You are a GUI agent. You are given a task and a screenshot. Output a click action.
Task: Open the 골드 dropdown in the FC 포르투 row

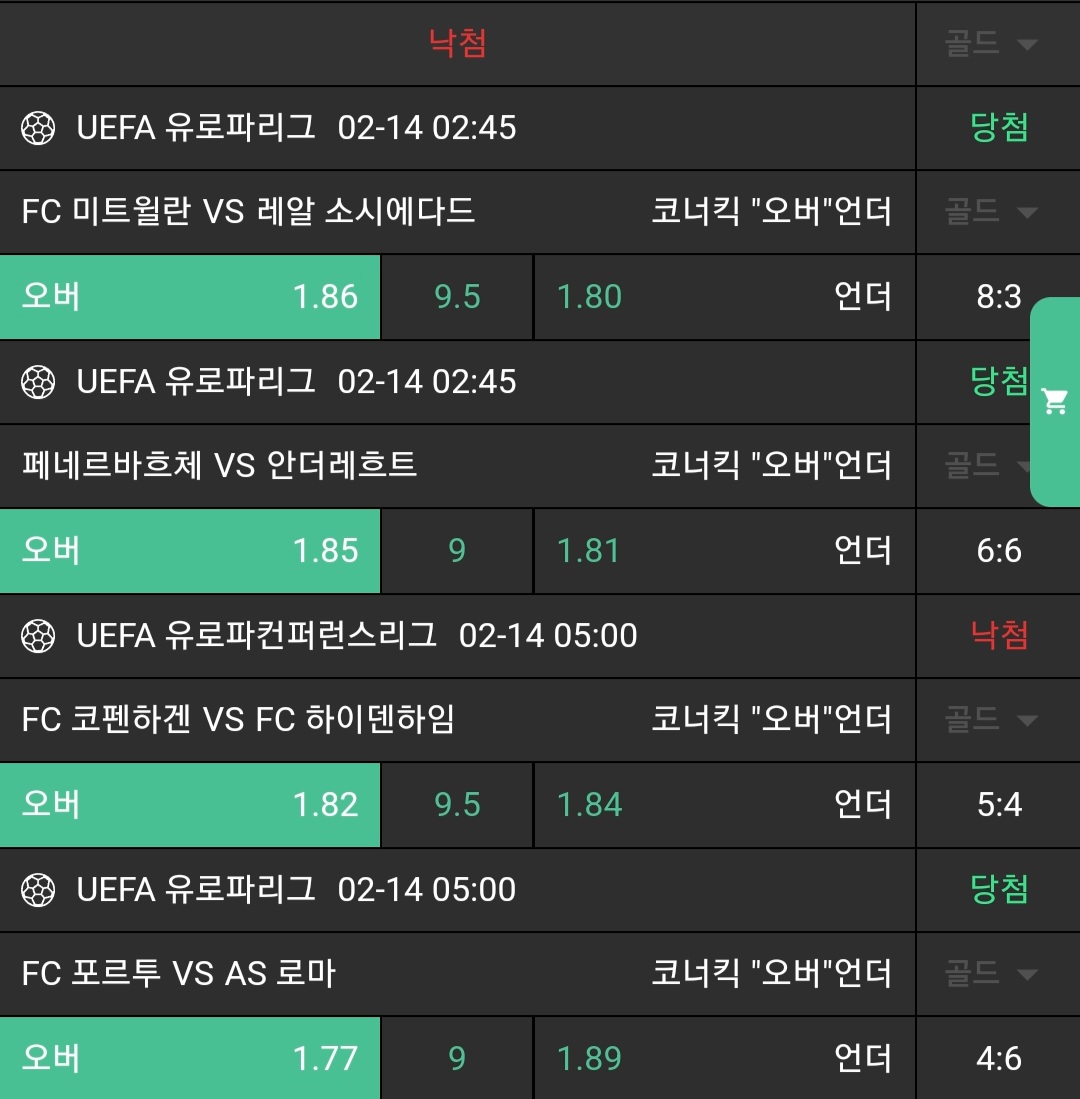[991, 974]
